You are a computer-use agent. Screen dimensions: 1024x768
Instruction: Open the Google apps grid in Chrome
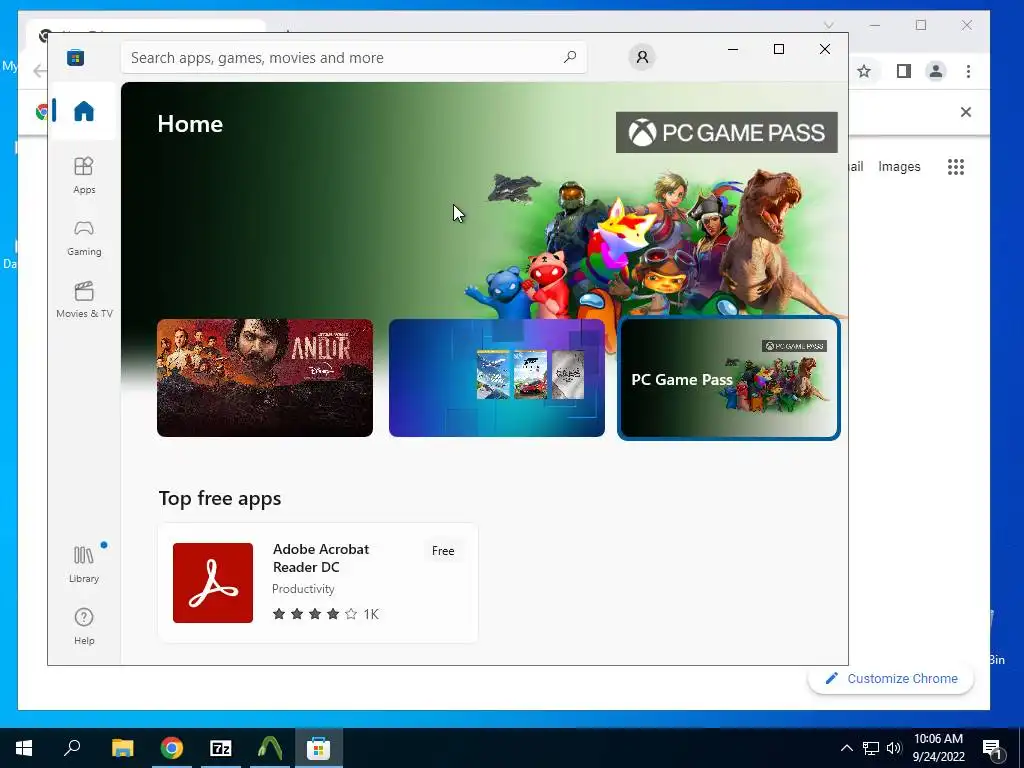click(956, 167)
